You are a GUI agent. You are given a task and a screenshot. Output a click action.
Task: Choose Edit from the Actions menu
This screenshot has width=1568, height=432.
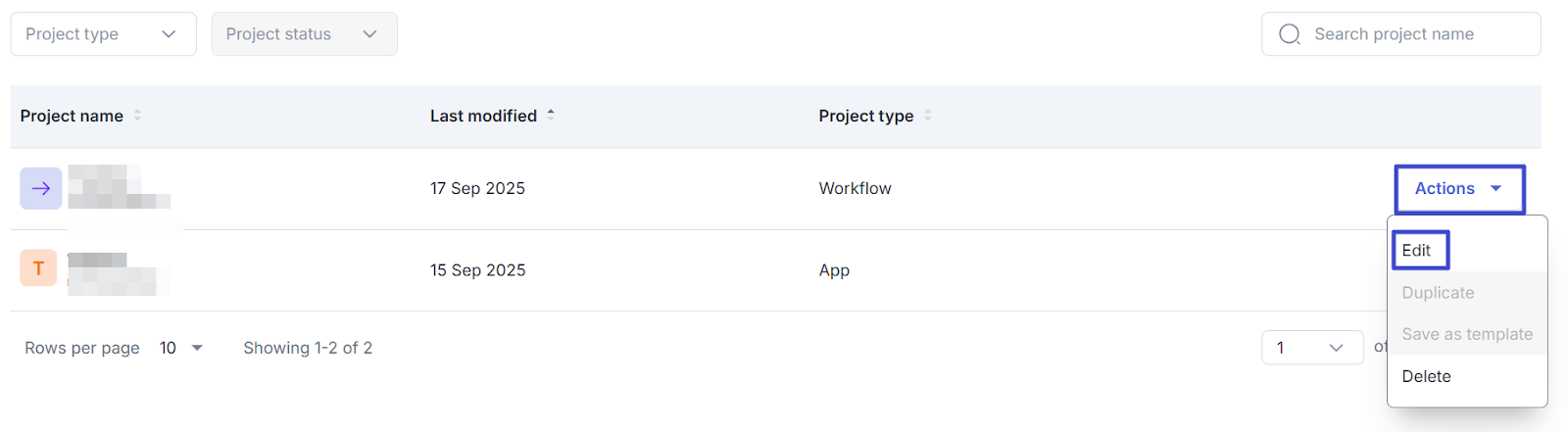click(x=1417, y=251)
